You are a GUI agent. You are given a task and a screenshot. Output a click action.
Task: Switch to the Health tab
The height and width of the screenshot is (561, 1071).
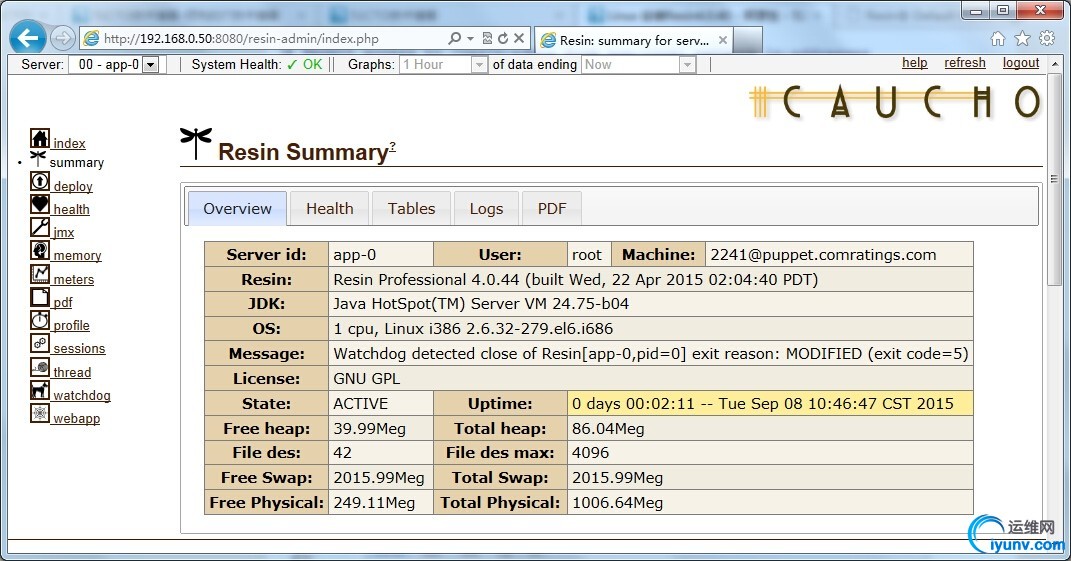[329, 208]
